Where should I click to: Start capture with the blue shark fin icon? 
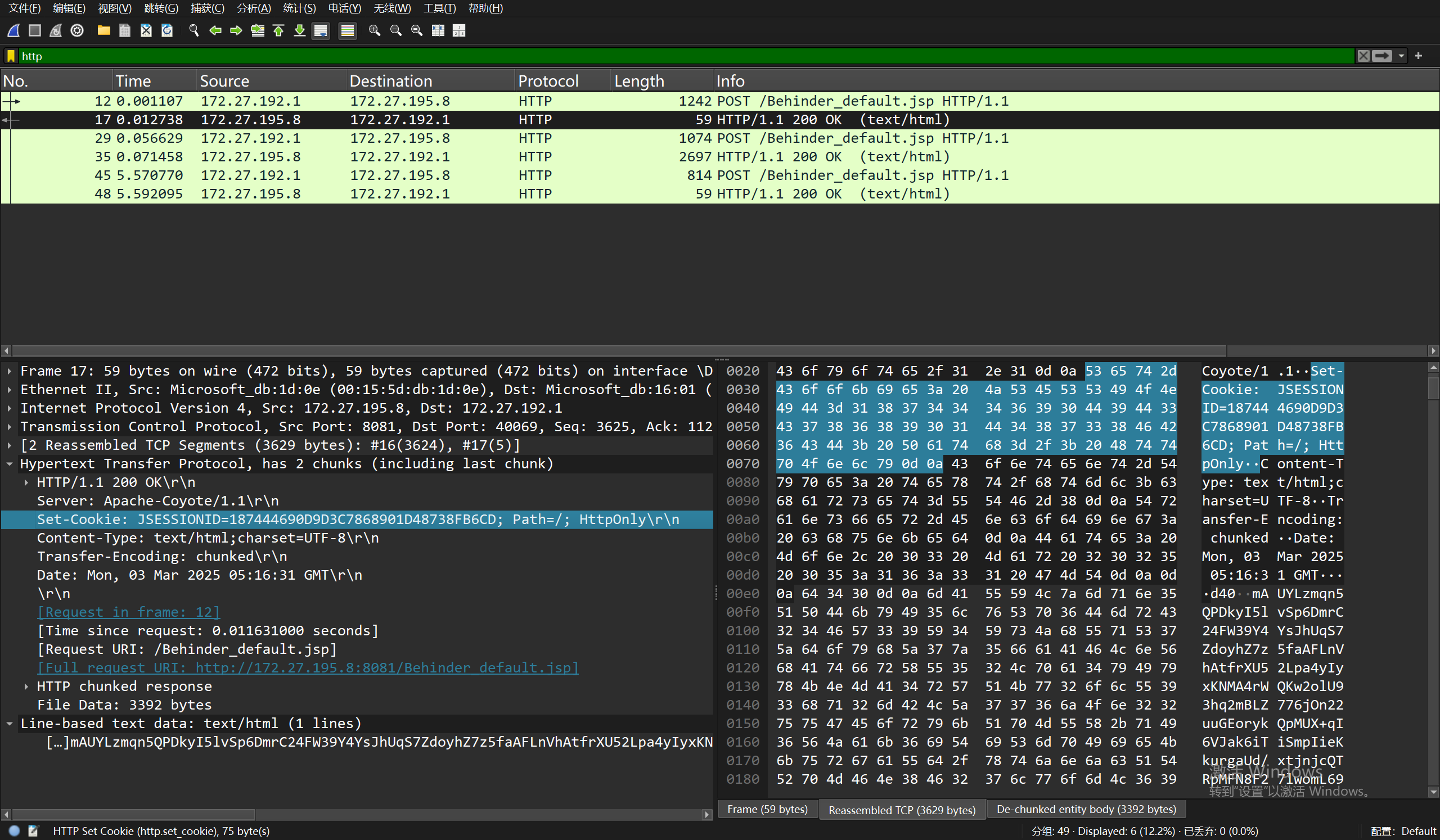click(x=13, y=30)
